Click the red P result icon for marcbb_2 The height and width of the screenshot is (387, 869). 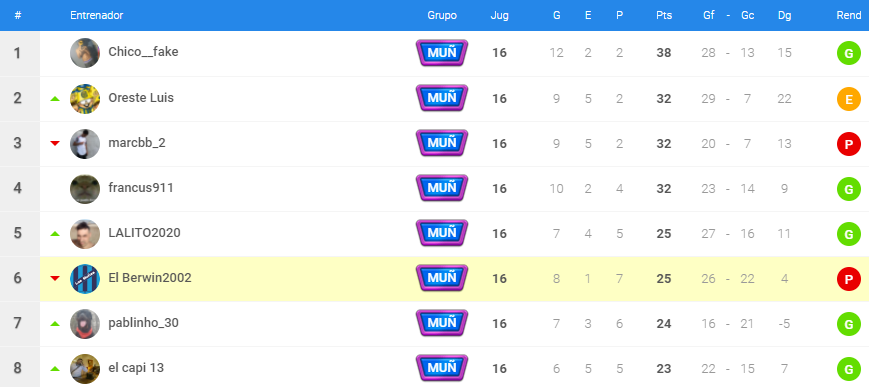848,144
